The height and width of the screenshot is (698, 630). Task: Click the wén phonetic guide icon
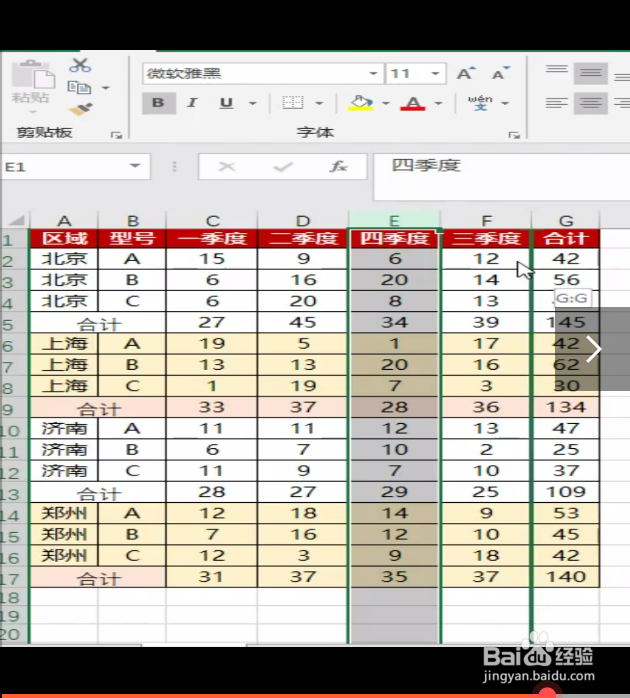point(480,103)
